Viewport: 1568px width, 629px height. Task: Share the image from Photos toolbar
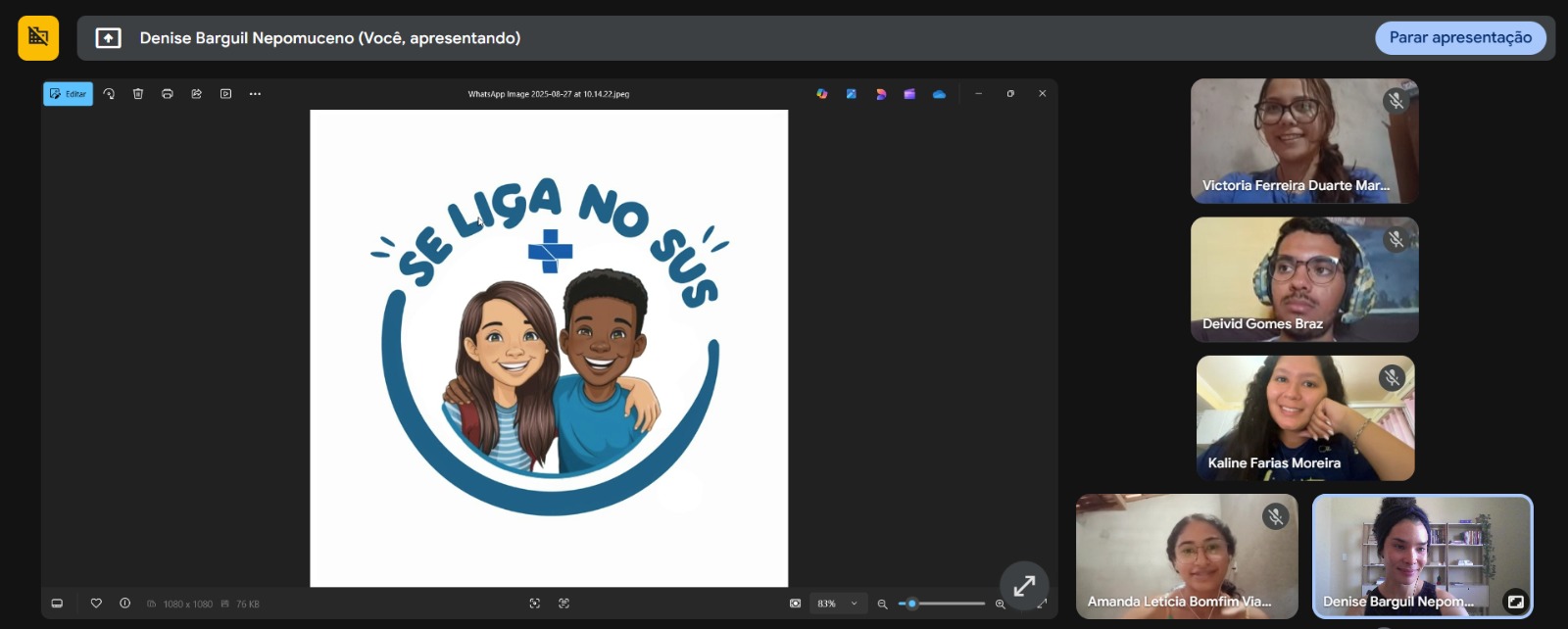pyautogui.click(x=196, y=94)
